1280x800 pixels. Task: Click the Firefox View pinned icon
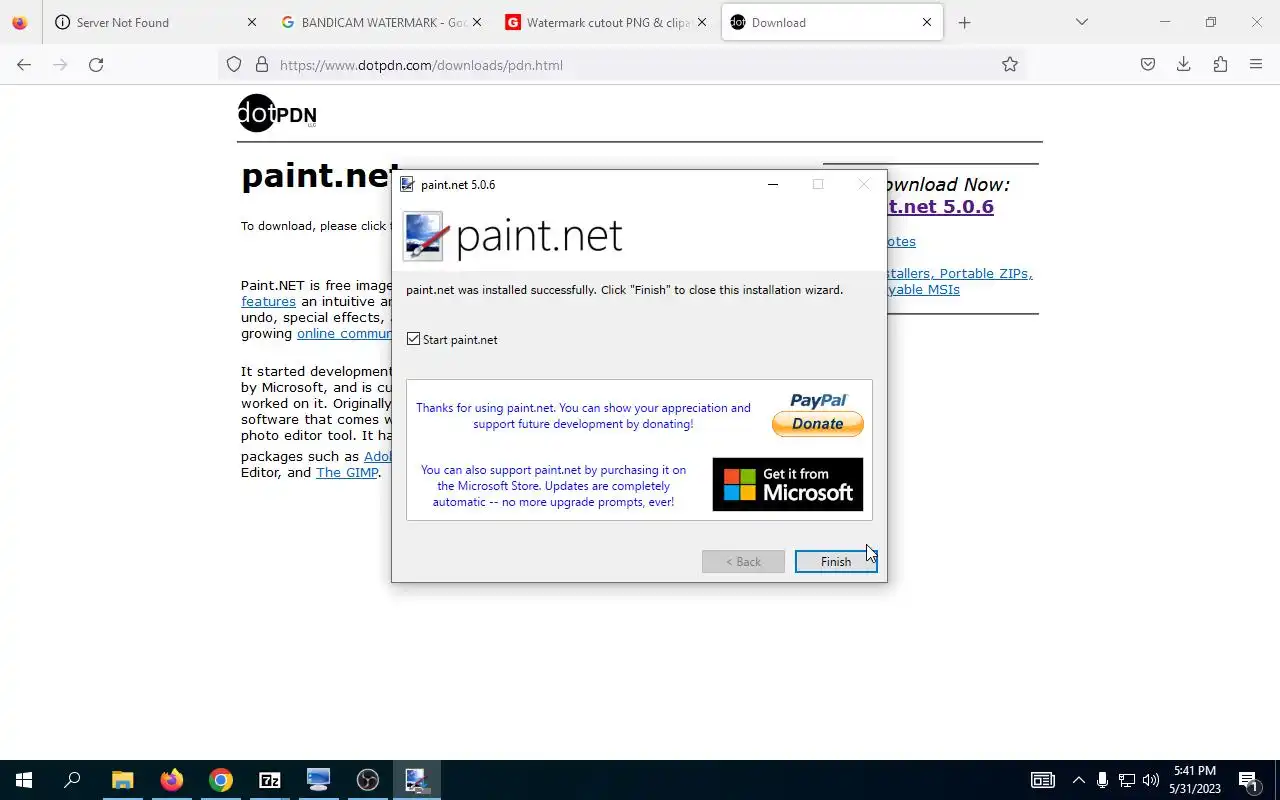(20, 22)
